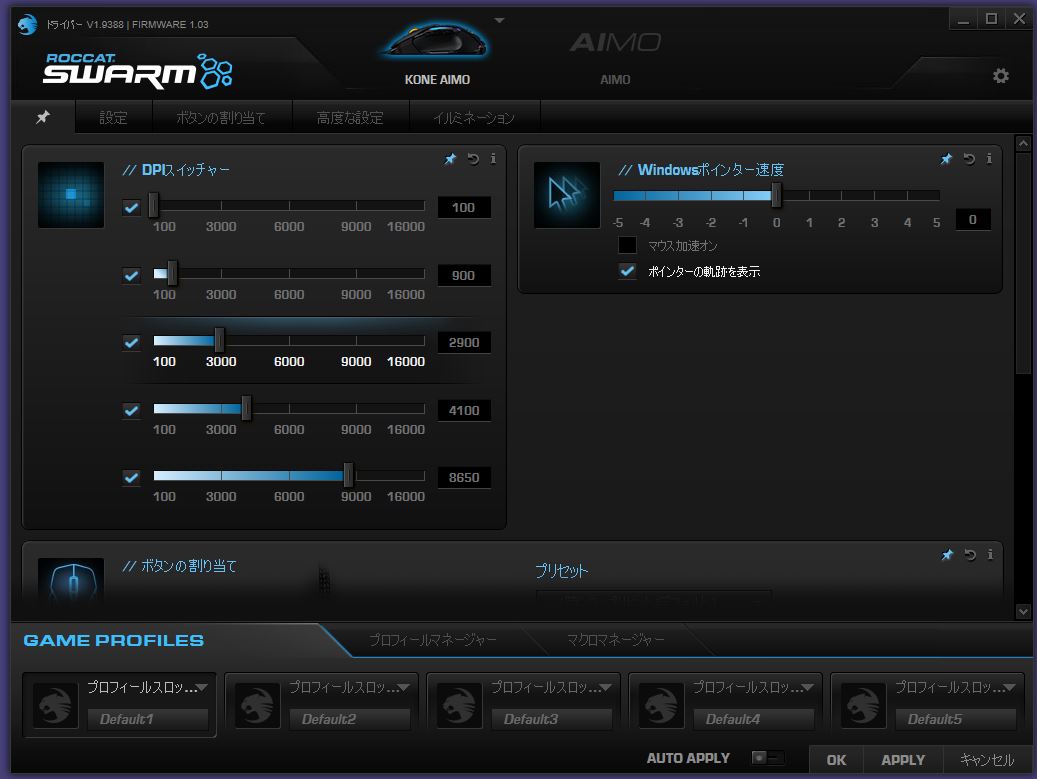
Task: Click the GAME PROFILES heading
Action: click(x=114, y=640)
